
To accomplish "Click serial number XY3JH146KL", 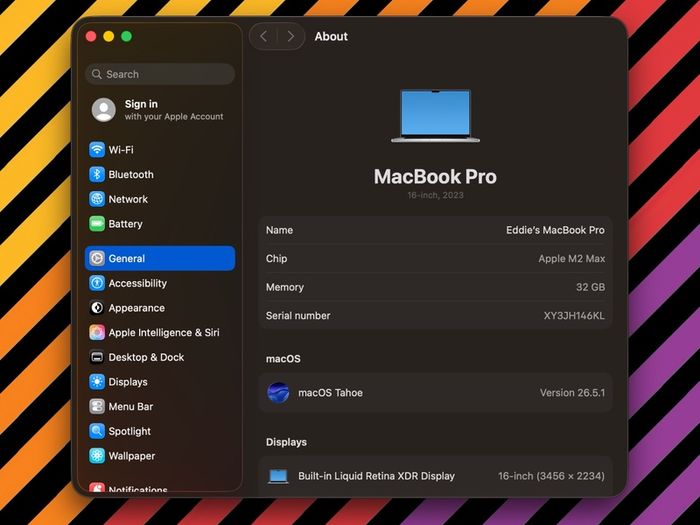I will pos(574,316).
